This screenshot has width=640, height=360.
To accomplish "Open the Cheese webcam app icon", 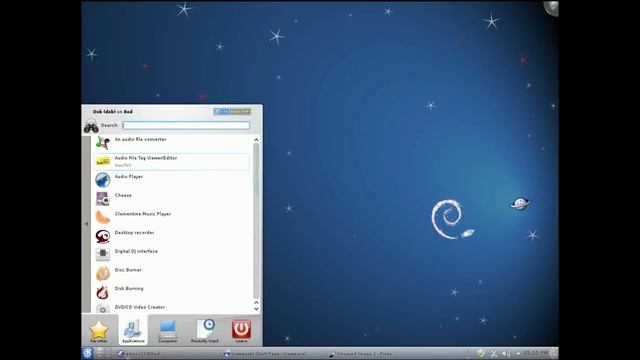I will click(x=102, y=199).
